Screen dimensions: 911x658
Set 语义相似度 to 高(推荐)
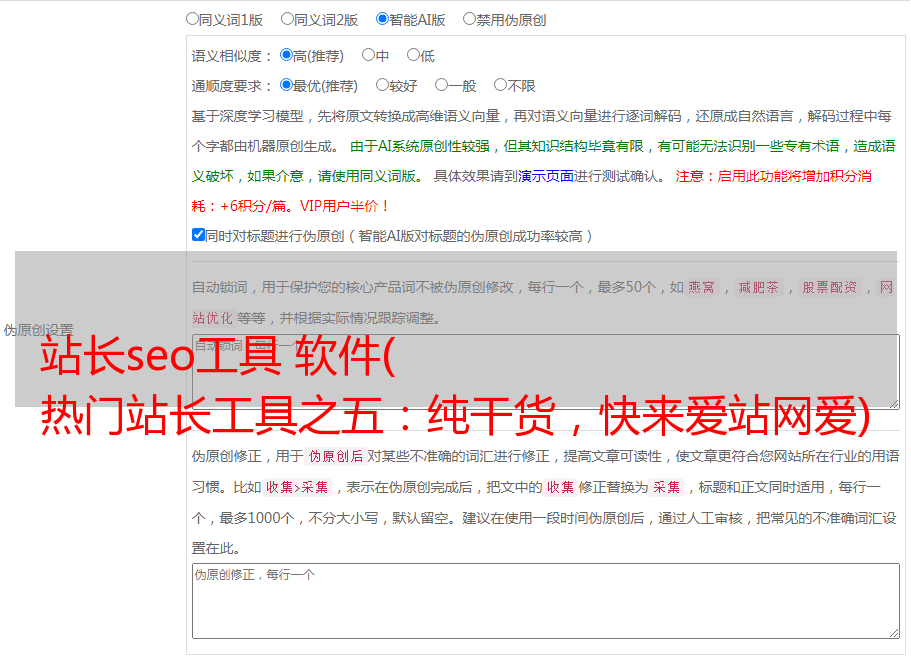click(286, 55)
